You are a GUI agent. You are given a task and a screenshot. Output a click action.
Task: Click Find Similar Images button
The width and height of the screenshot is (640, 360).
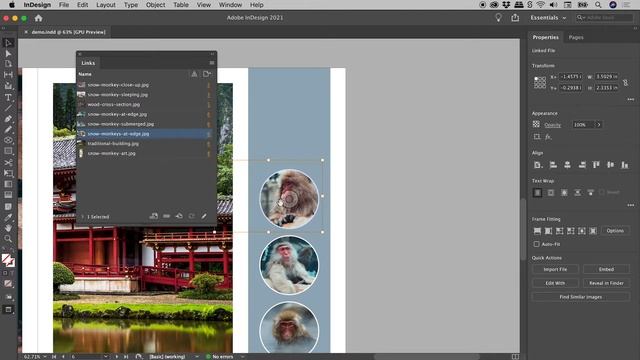[x=580, y=297]
